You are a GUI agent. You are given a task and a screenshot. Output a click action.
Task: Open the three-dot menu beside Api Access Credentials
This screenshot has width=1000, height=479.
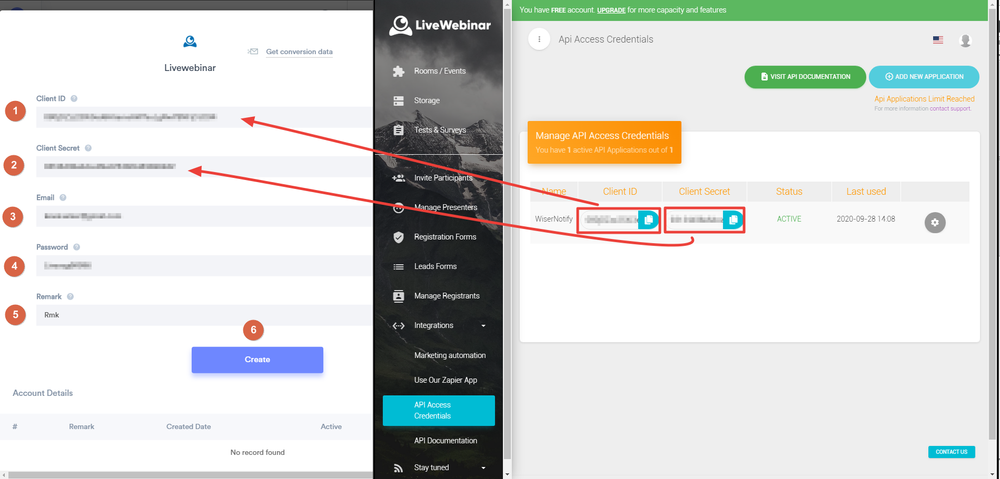click(x=539, y=40)
